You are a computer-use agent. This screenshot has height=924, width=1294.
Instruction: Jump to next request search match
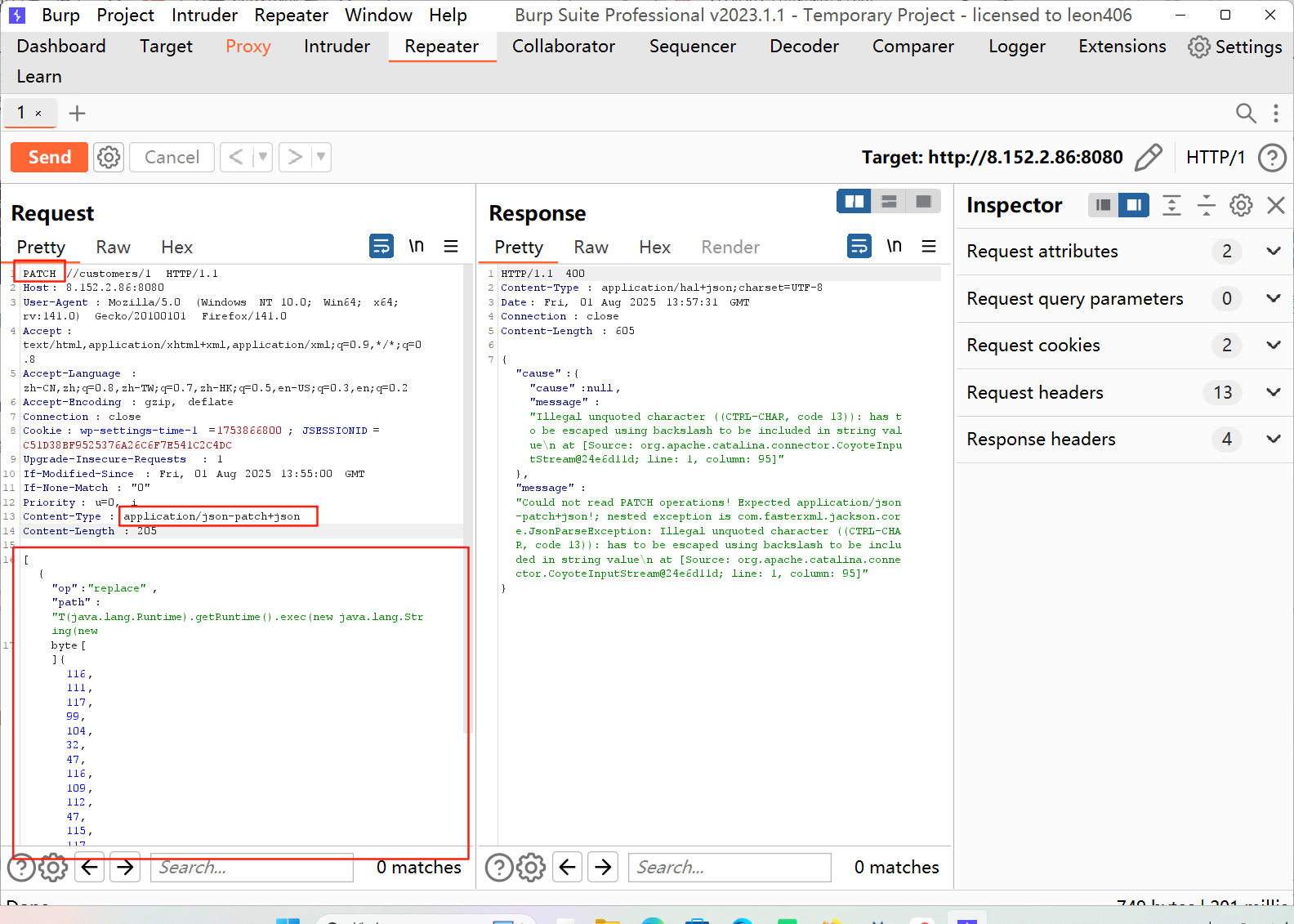[x=125, y=868]
